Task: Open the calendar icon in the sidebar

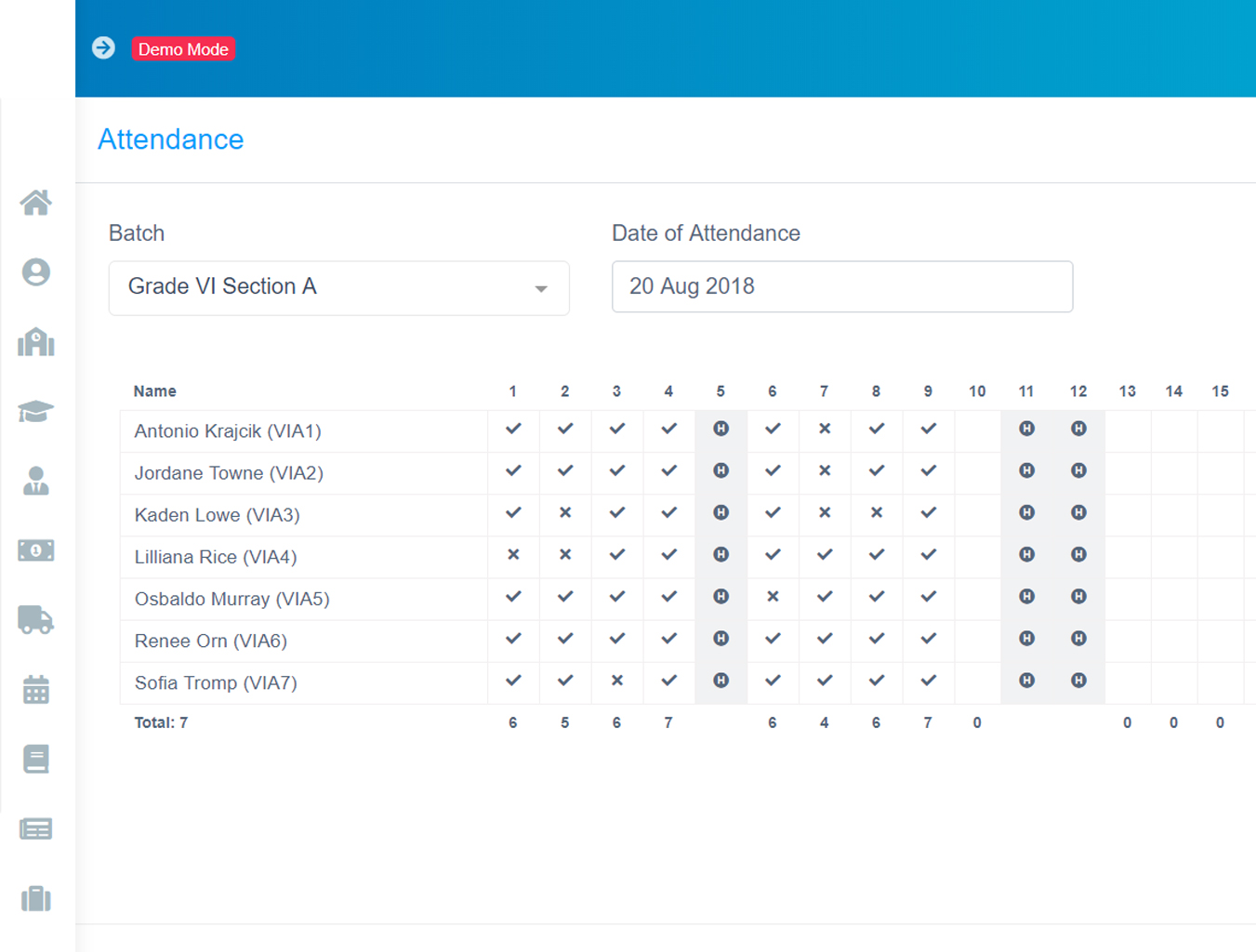Action: (35, 689)
